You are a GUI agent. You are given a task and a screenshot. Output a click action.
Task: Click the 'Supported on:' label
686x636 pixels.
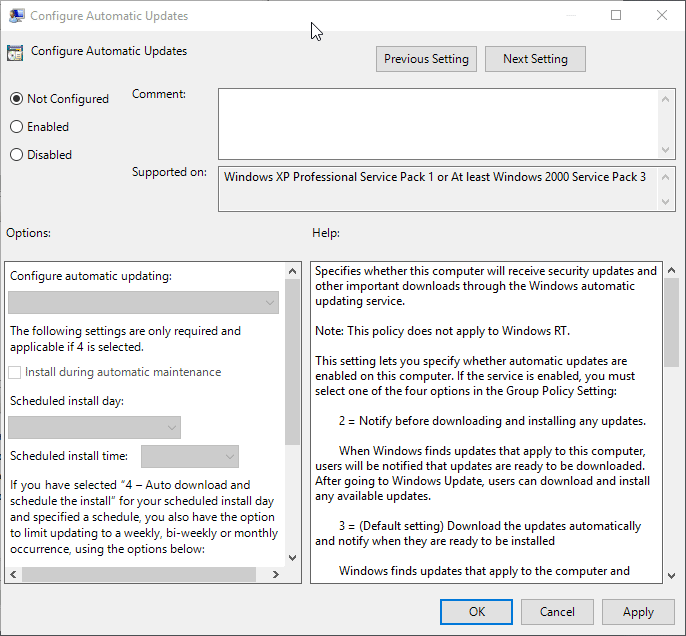(x=169, y=172)
